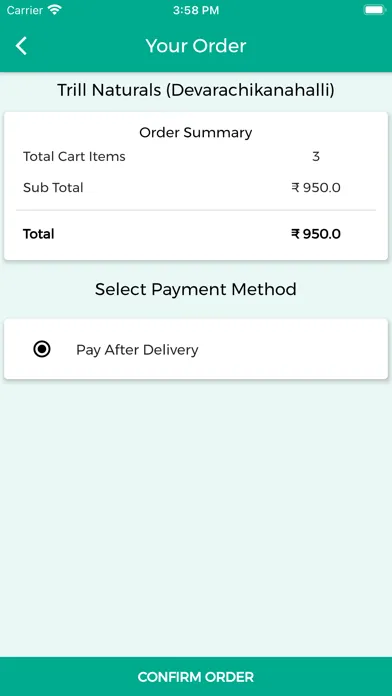392x696 pixels.
Task: Click the Trill Naturals store name
Action: pyautogui.click(x=196, y=90)
